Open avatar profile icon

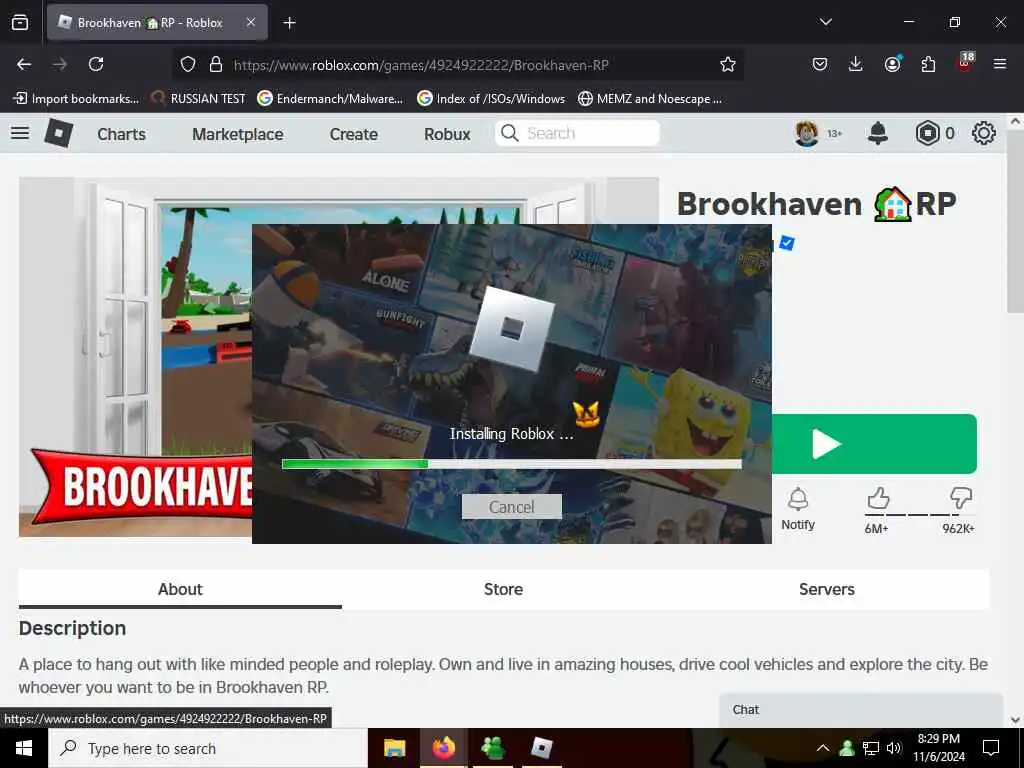tap(807, 133)
